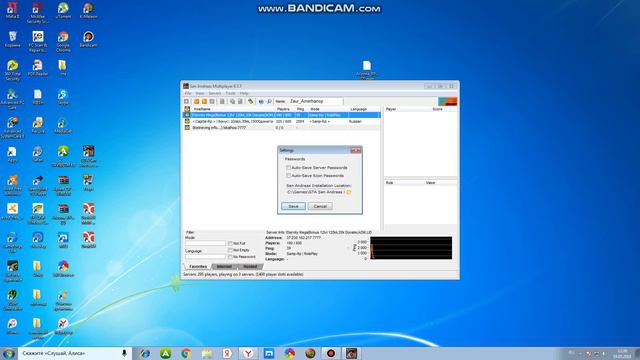
Task: Click the microphone icon in taskbar search
Action: [x=124, y=353]
